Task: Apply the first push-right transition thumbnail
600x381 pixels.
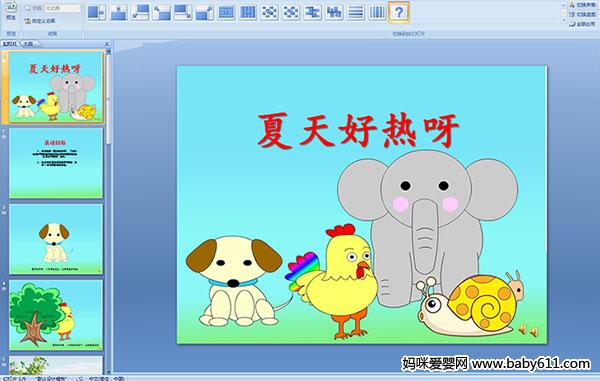Action: click(x=96, y=12)
